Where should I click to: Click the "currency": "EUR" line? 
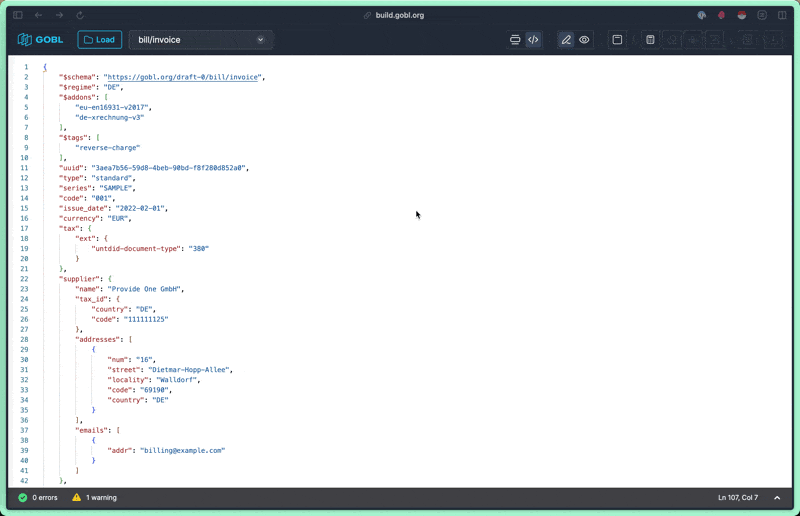(x=95, y=218)
